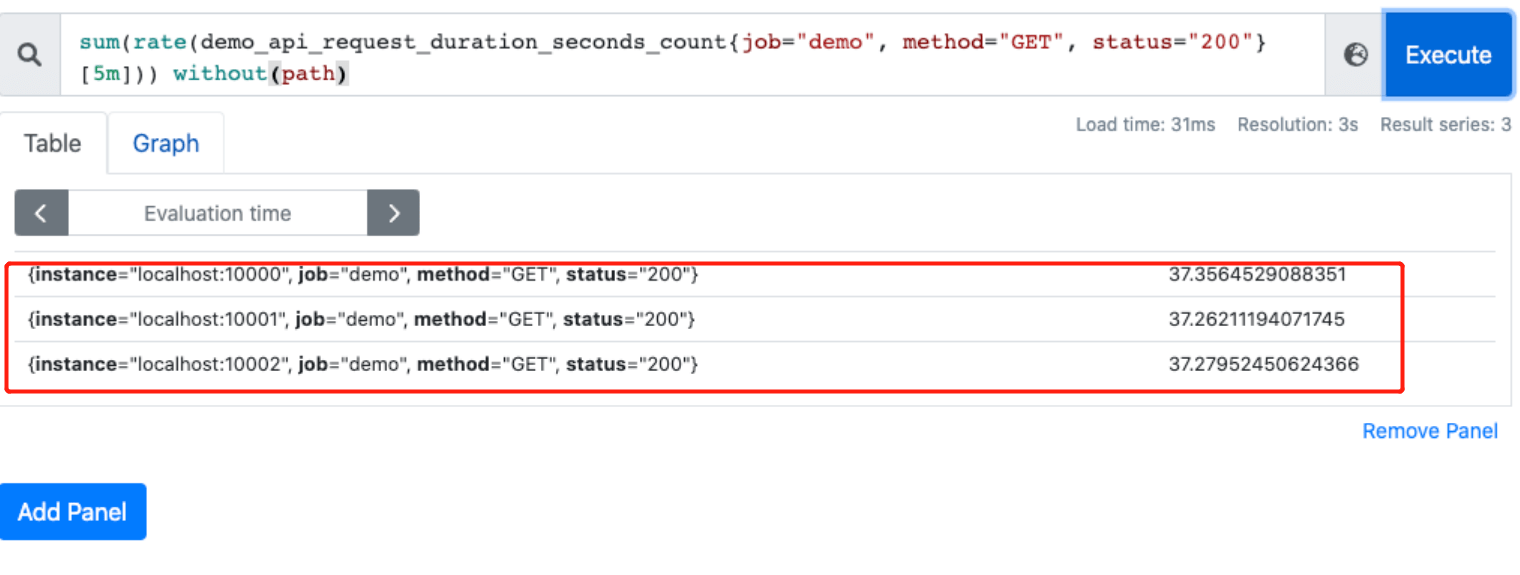Click the Result series: 3 label

[1446, 125]
